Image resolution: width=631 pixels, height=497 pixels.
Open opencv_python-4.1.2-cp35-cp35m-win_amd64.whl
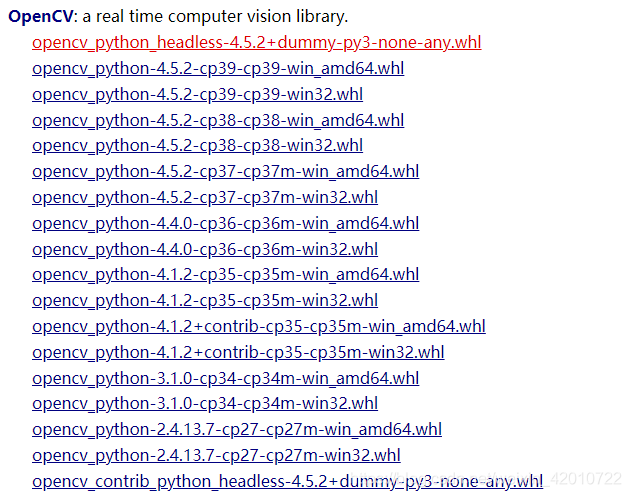226,274
